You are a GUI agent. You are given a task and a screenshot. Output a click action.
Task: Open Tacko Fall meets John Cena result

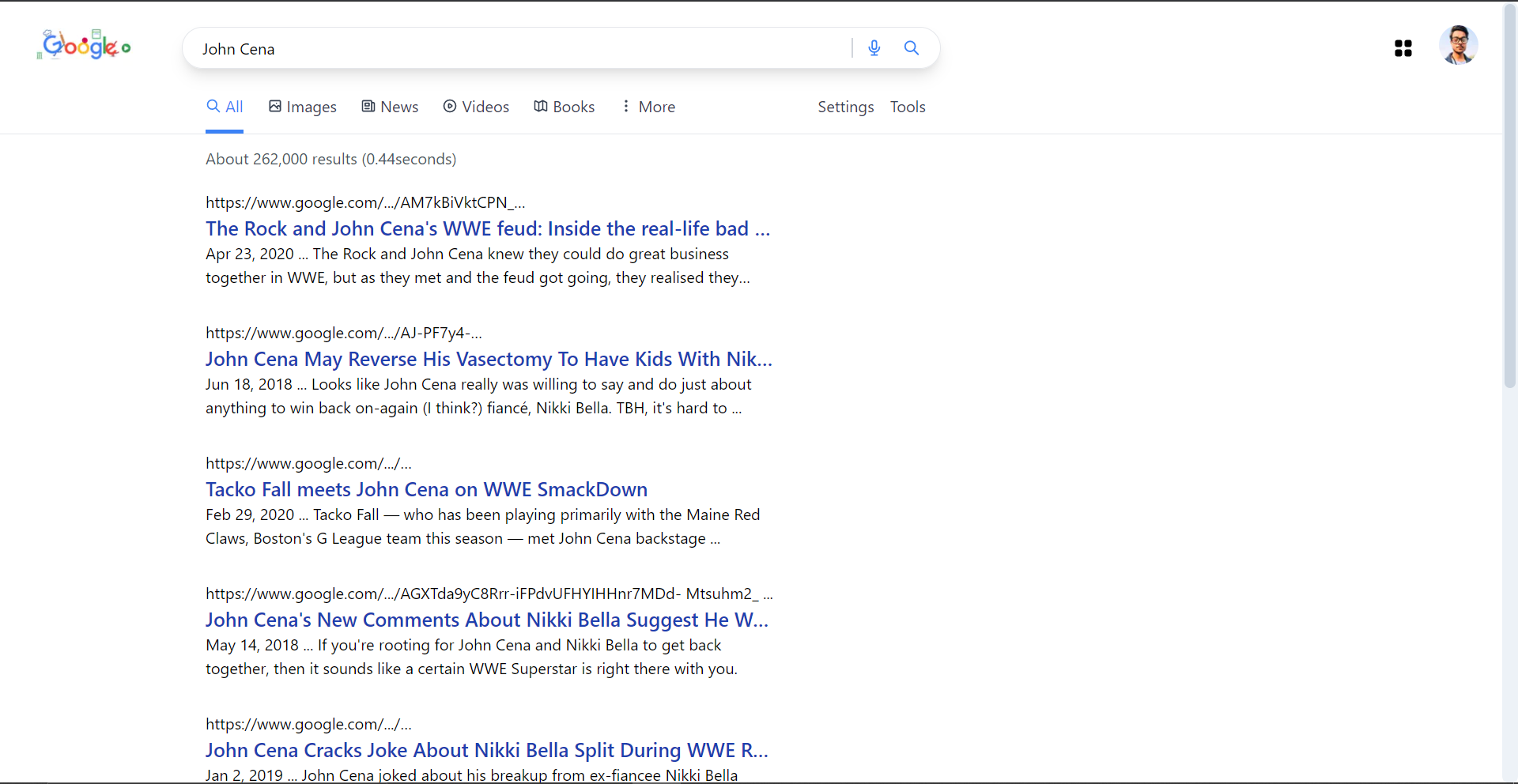pos(427,489)
